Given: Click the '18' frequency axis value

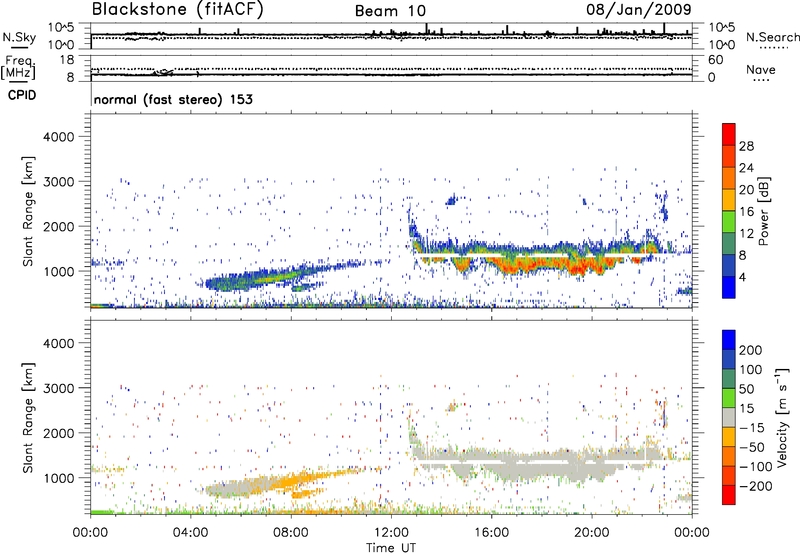Looking at the screenshot, I should [x=67, y=60].
